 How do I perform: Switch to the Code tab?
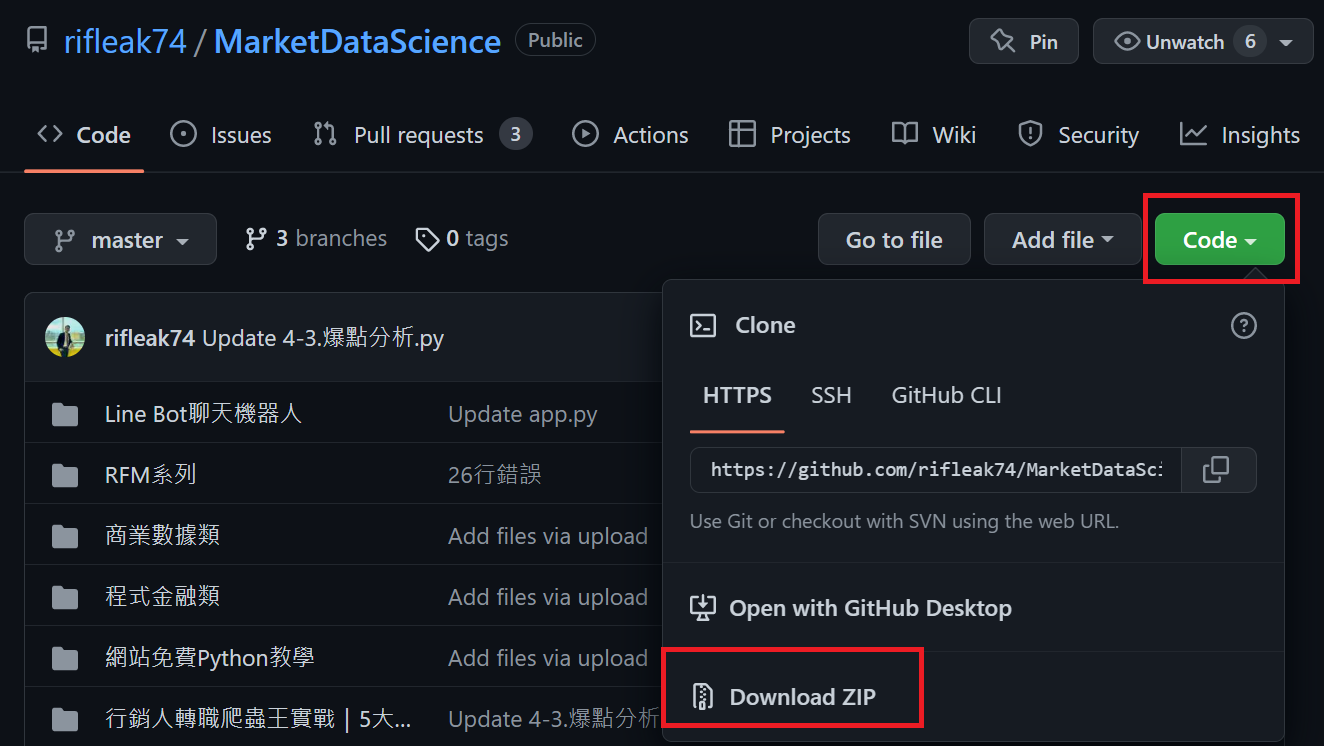[84, 135]
